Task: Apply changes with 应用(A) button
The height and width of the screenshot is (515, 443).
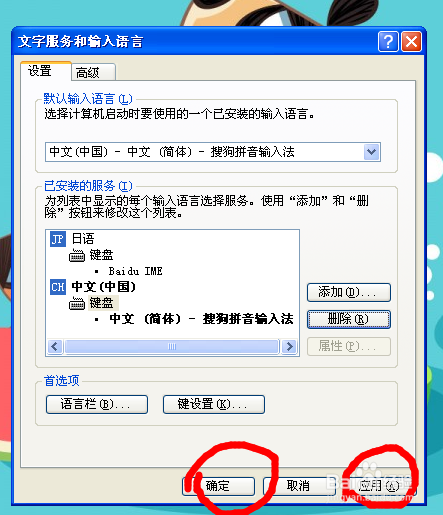Action: point(379,486)
